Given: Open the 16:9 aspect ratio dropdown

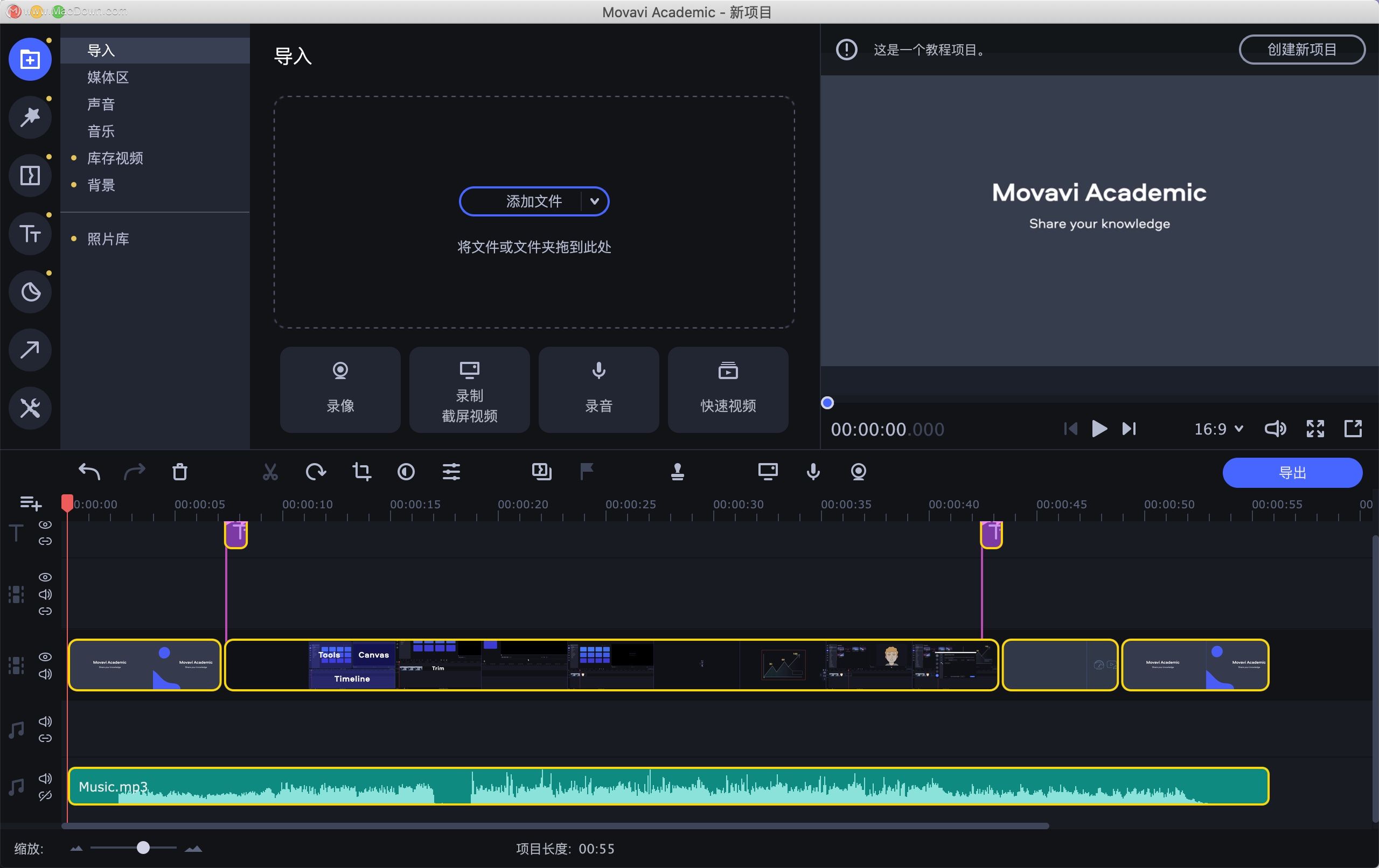Looking at the screenshot, I should point(1218,429).
